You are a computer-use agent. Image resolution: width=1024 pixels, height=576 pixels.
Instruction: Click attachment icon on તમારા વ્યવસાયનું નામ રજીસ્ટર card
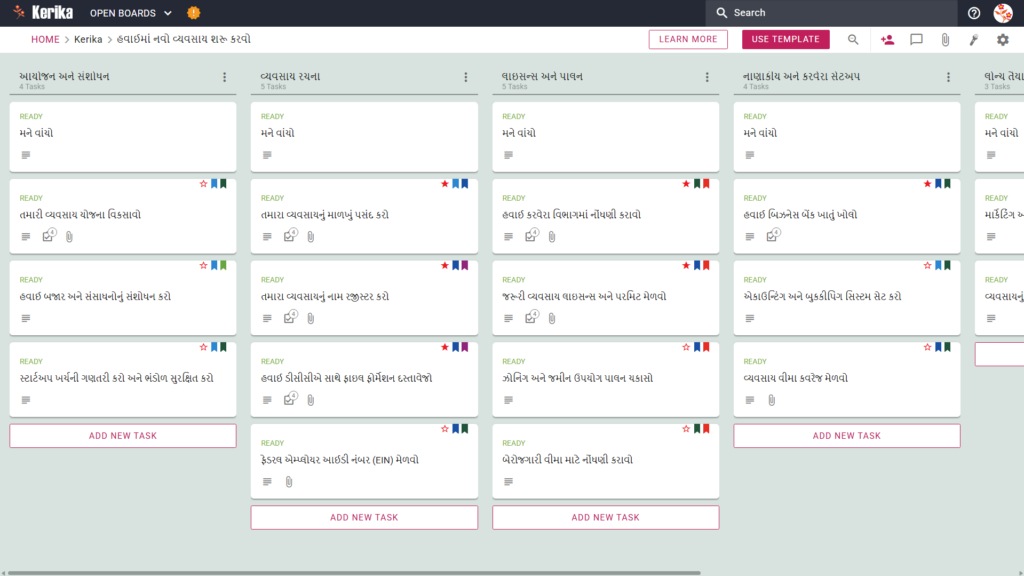point(311,318)
